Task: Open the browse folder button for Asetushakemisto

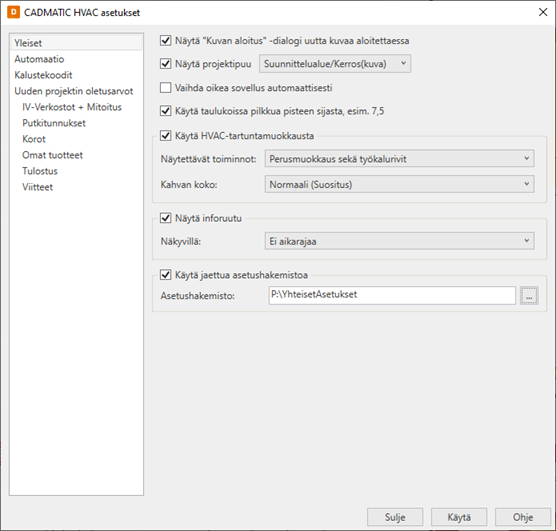Action: [529, 295]
